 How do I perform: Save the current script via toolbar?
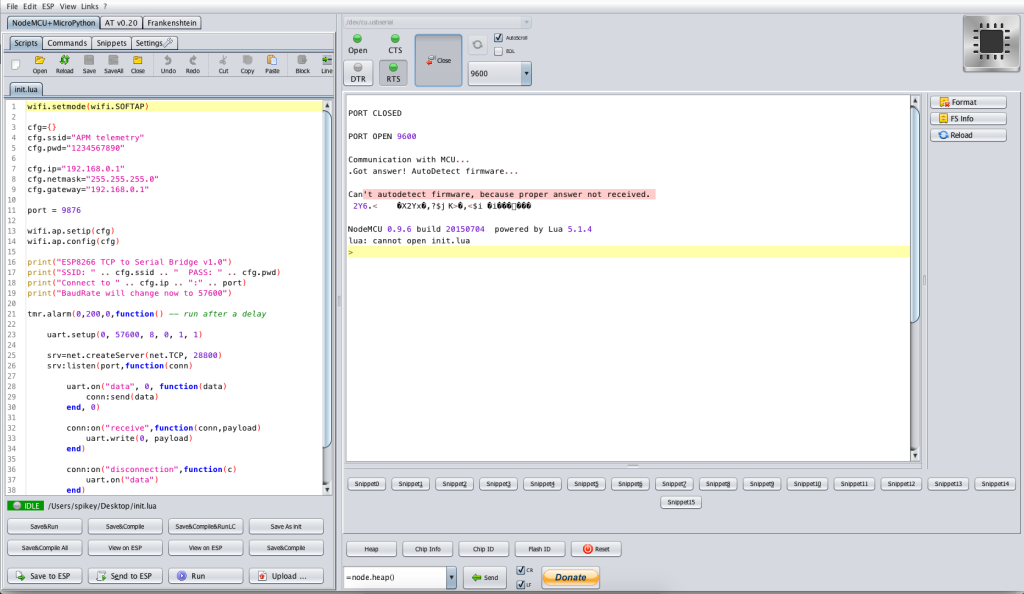click(x=89, y=64)
